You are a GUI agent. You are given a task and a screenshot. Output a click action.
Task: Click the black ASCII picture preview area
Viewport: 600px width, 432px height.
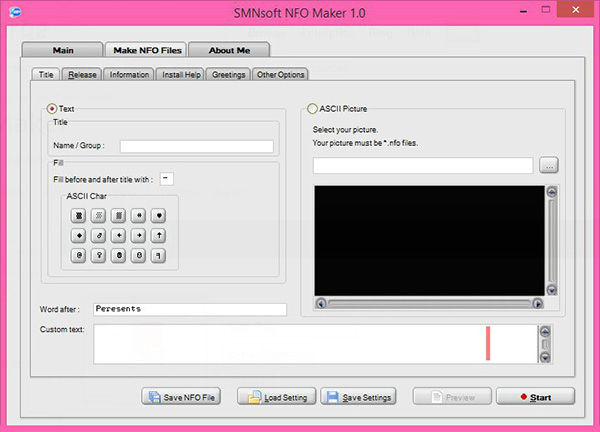click(x=429, y=240)
